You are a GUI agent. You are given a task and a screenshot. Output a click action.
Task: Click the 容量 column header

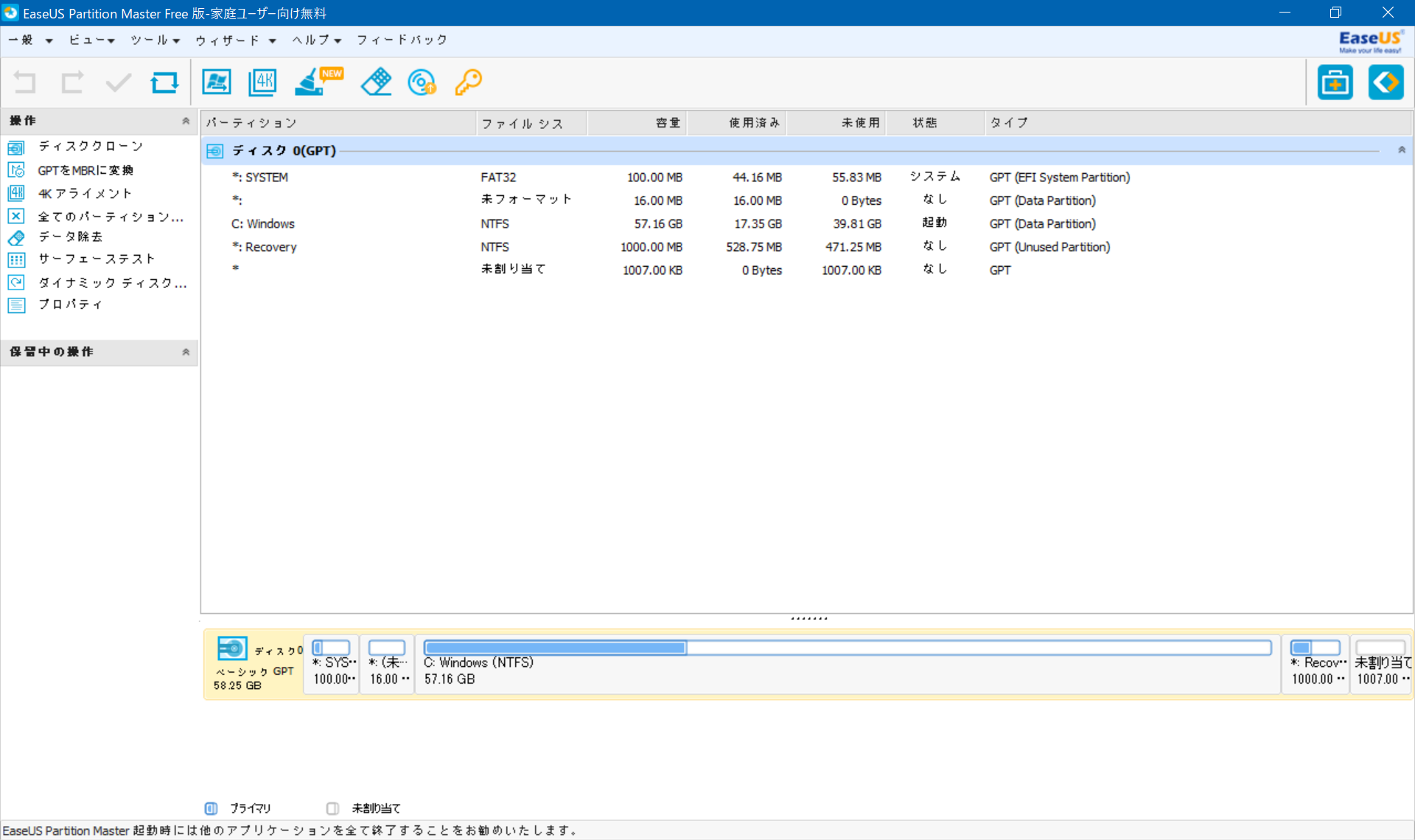pyautogui.click(x=637, y=123)
